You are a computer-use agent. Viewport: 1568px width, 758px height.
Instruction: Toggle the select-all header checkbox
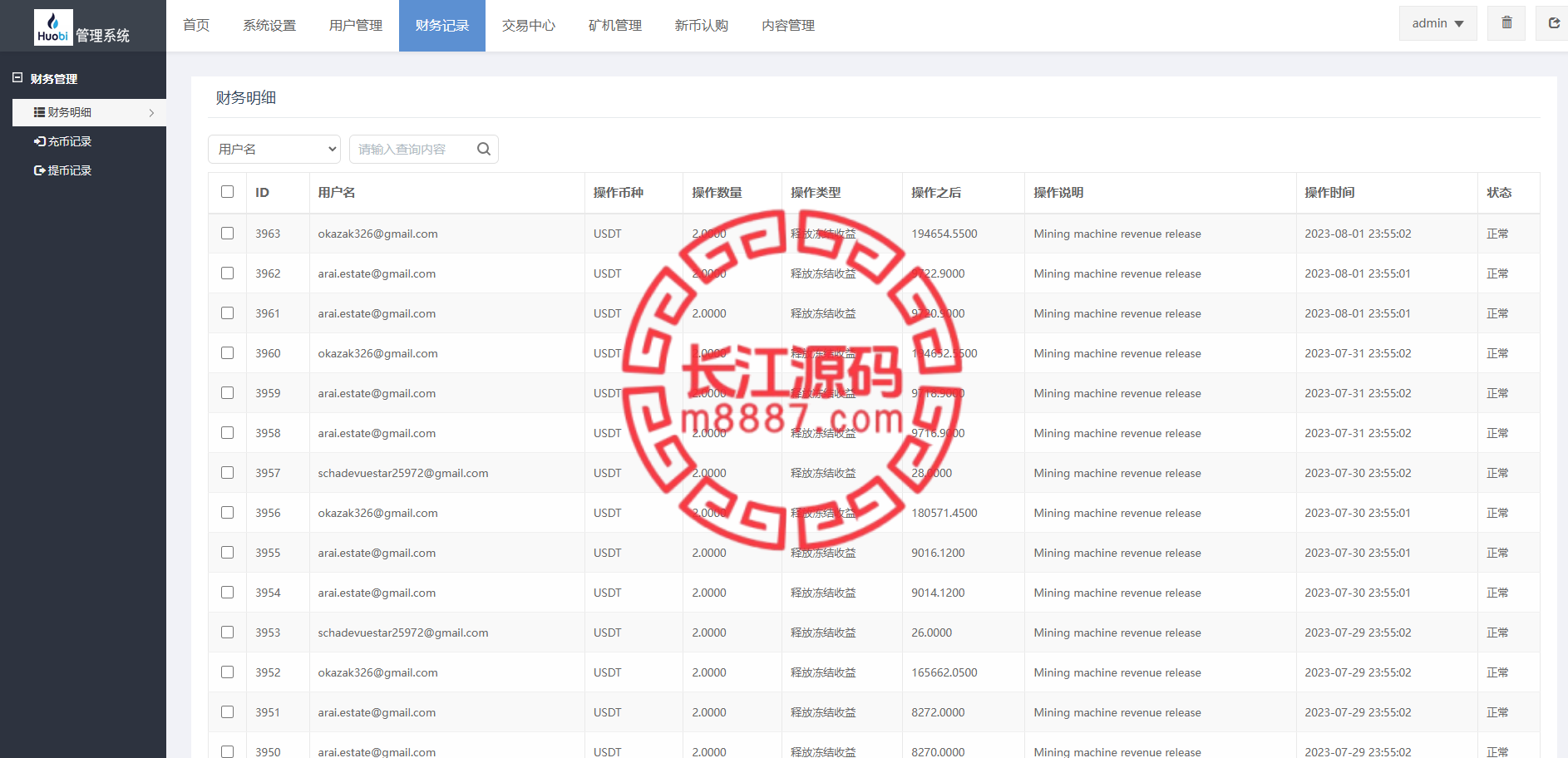227,192
